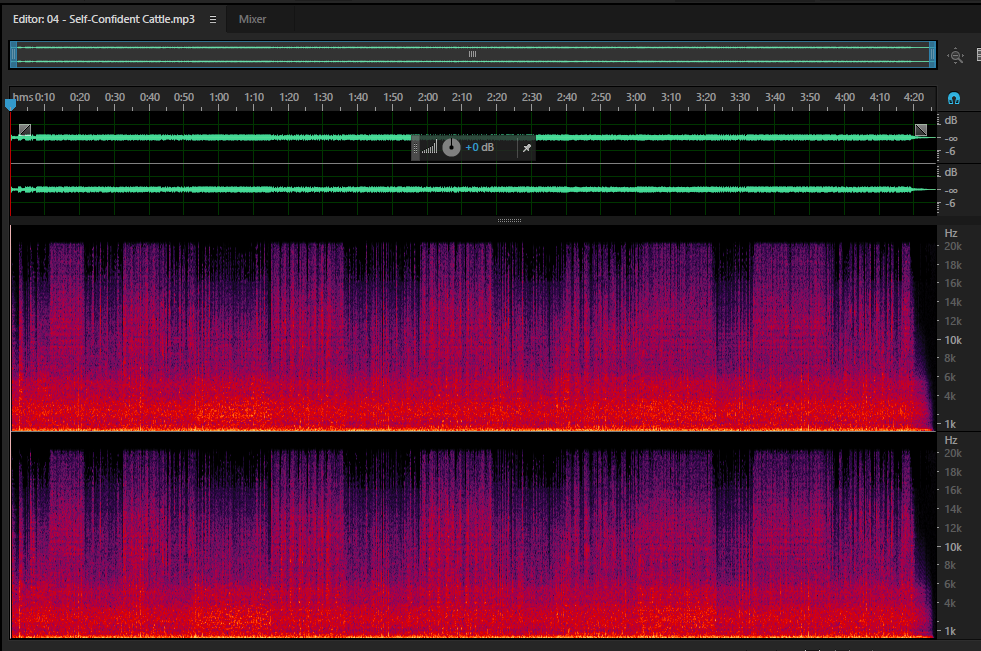
Task: Click the lower spectral Hz scale label
Action: coord(951,440)
